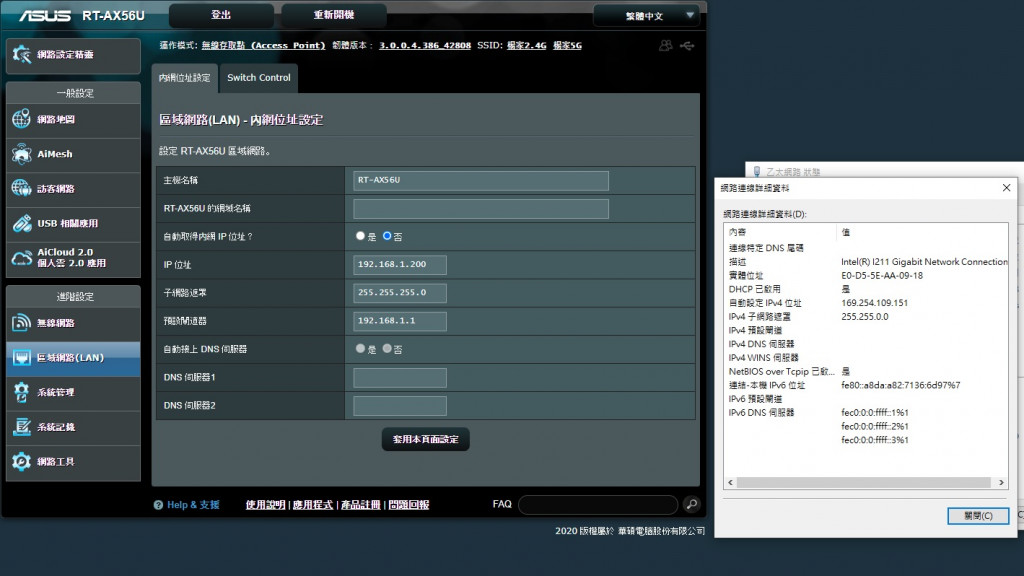
Task: Select Yes for auto obtain LAN IP
Action: [x=360, y=236]
